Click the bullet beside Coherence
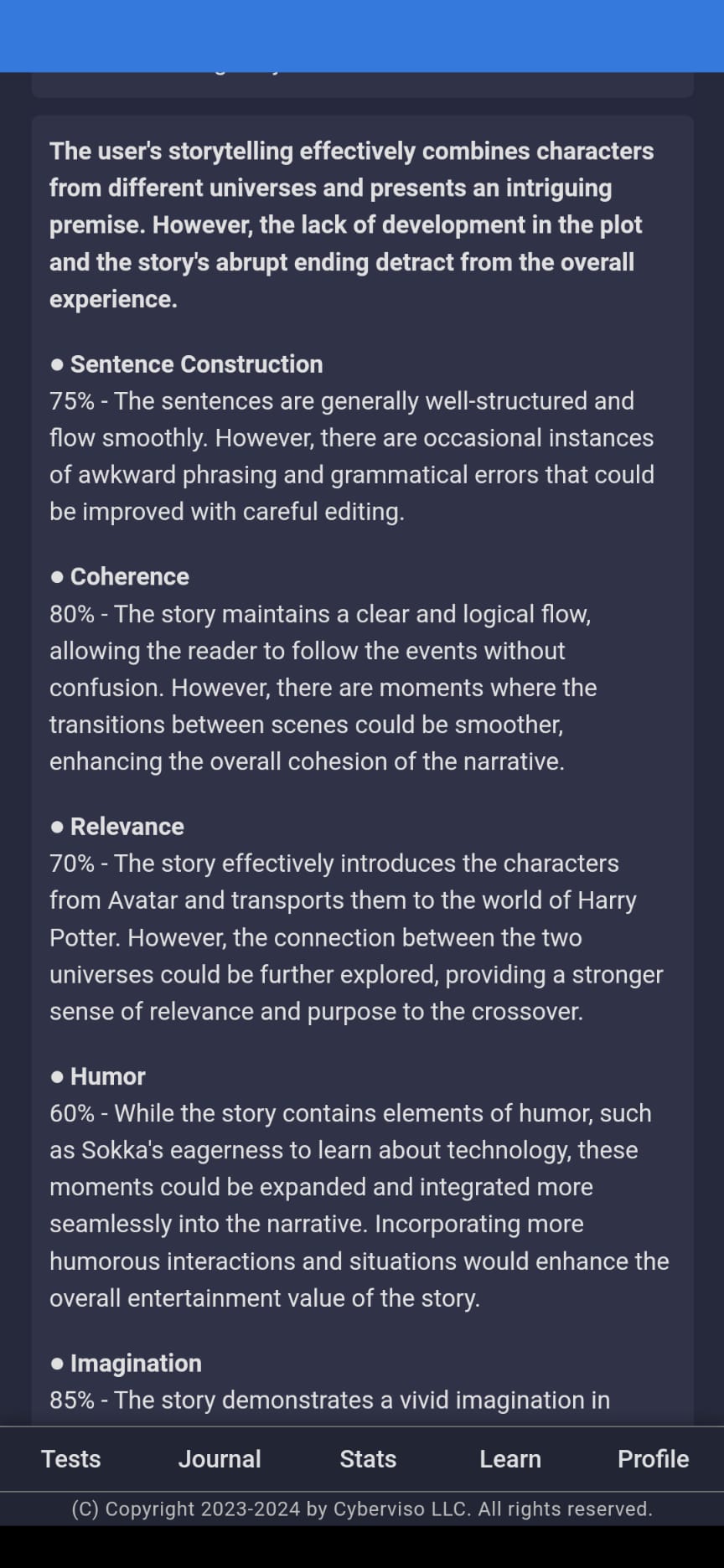This screenshot has width=724, height=1568. tap(57, 577)
